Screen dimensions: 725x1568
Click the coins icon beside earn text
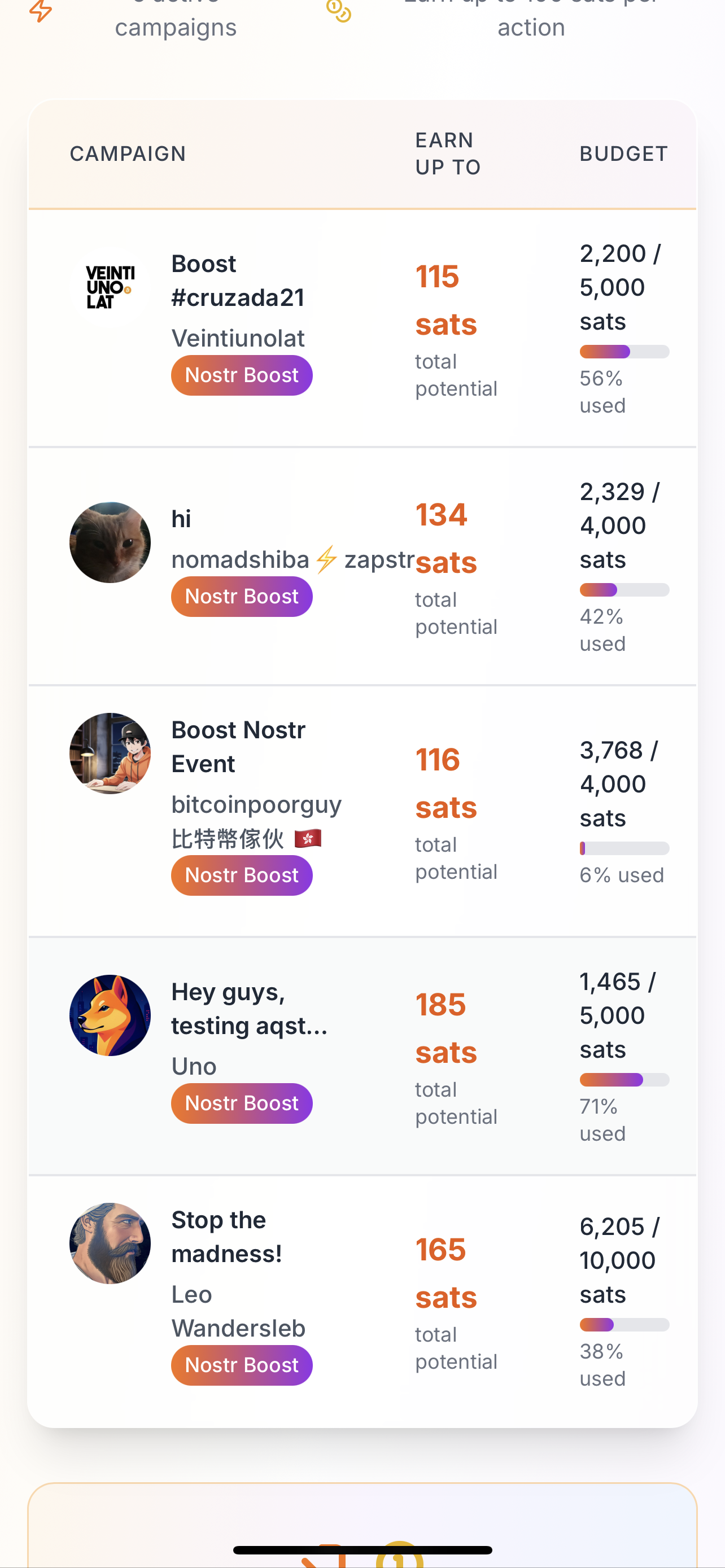tap(338, 10)
